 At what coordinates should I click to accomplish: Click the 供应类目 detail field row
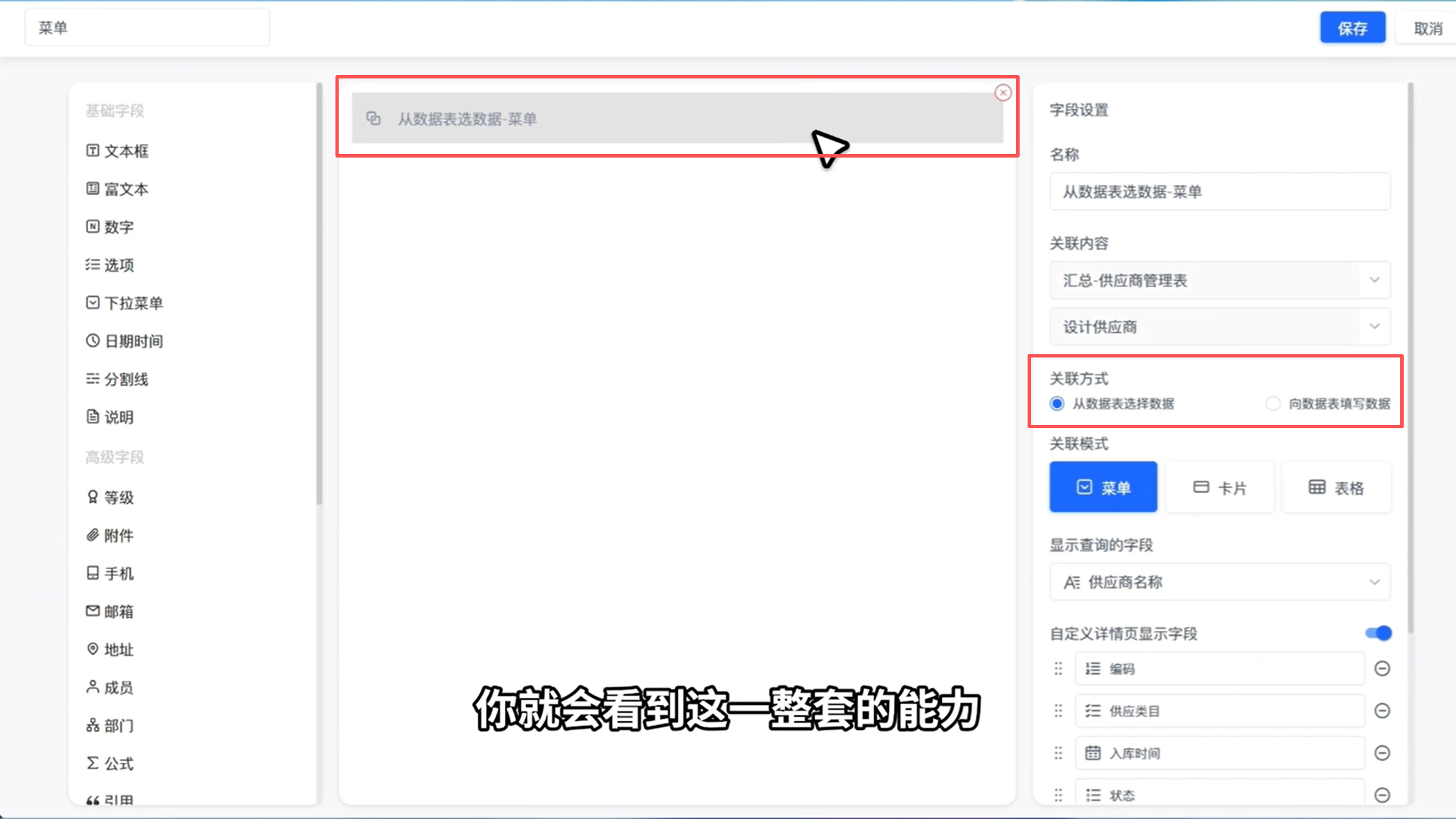[x=1219, y=710]
